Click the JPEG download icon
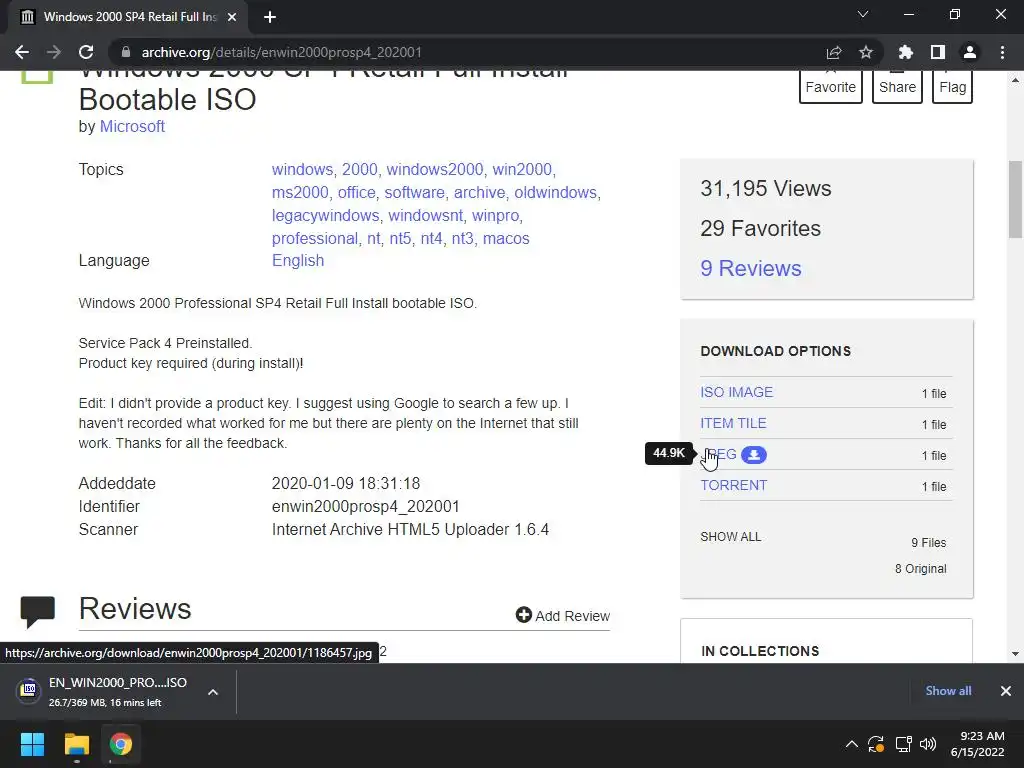 pos(754,455)
